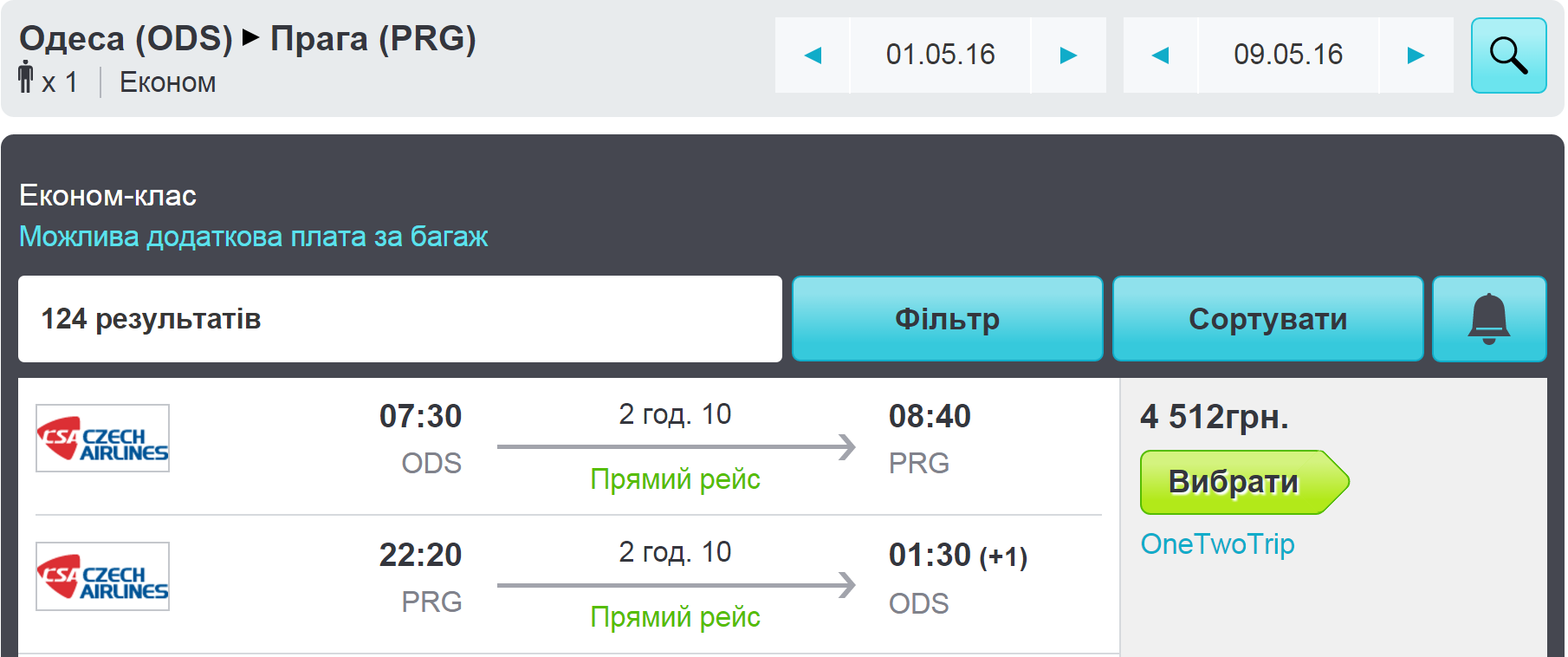Click Czech Airlines logo on outbound flight
Image resolution: width=1568 pixels, height=657 pixels.
point(102,439)
